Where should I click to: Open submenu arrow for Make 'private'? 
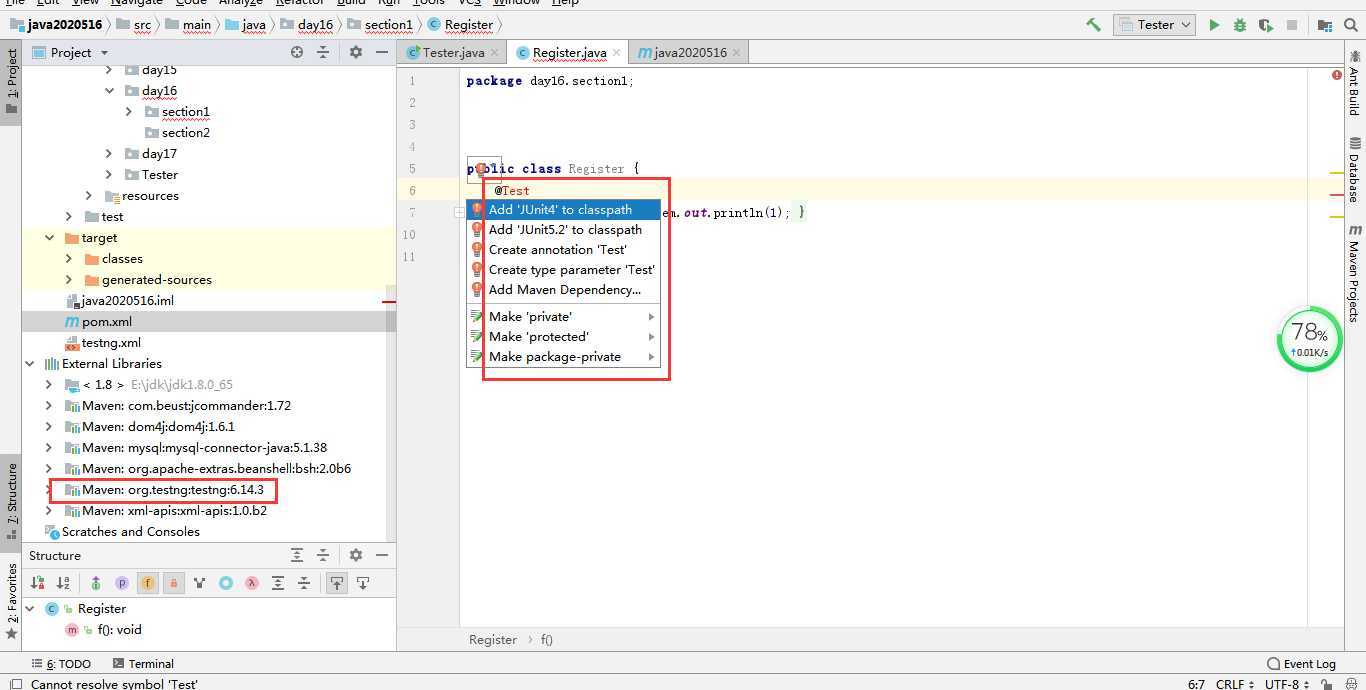click(x=651, y=317)
